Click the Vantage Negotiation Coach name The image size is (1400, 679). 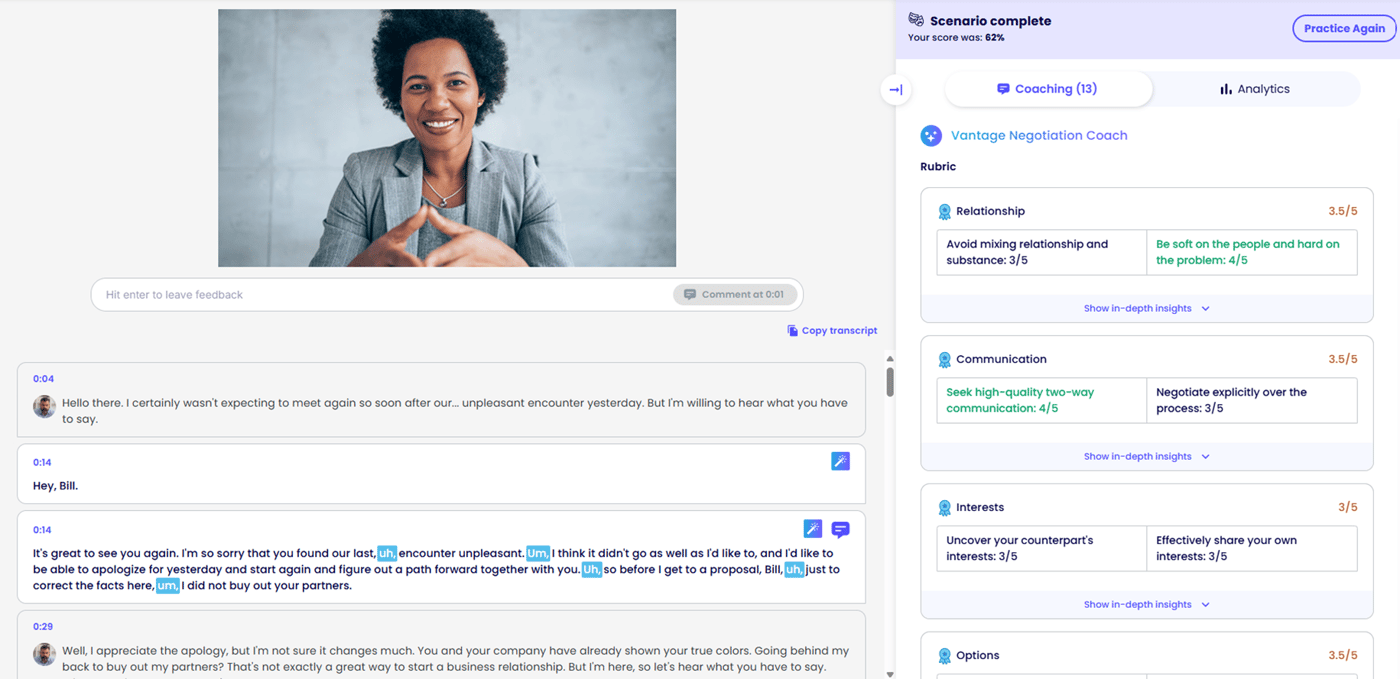coord(1039,136)
